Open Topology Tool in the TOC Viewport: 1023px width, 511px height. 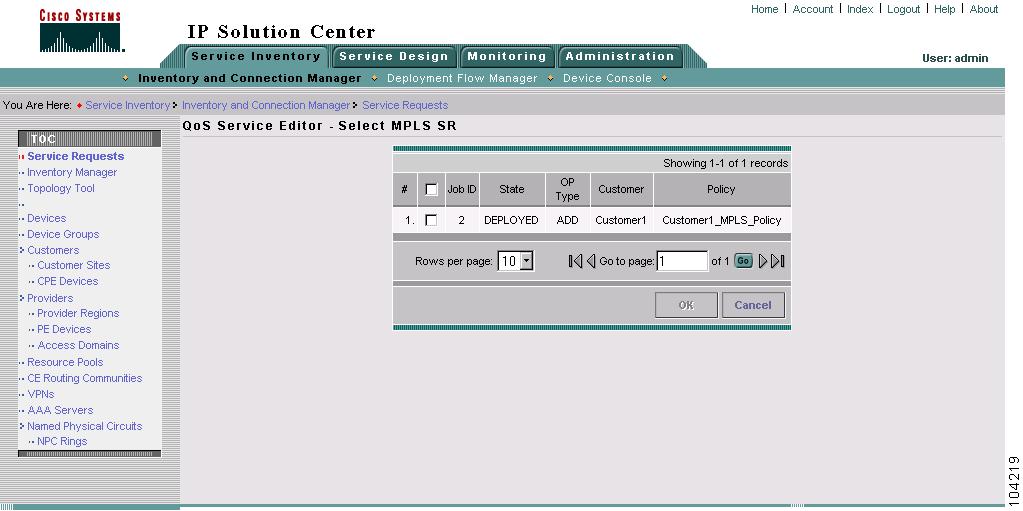pos(61,188)
